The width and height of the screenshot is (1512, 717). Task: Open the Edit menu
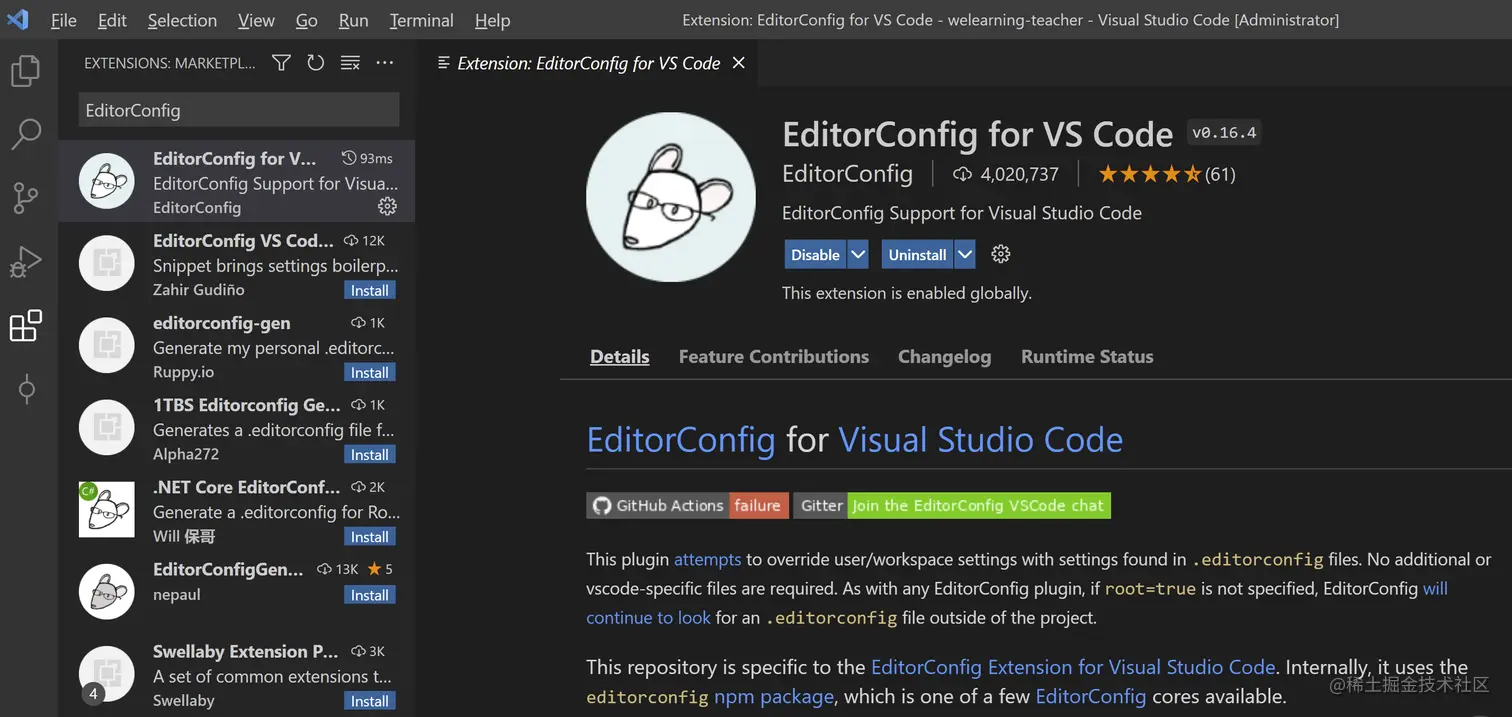112,20
